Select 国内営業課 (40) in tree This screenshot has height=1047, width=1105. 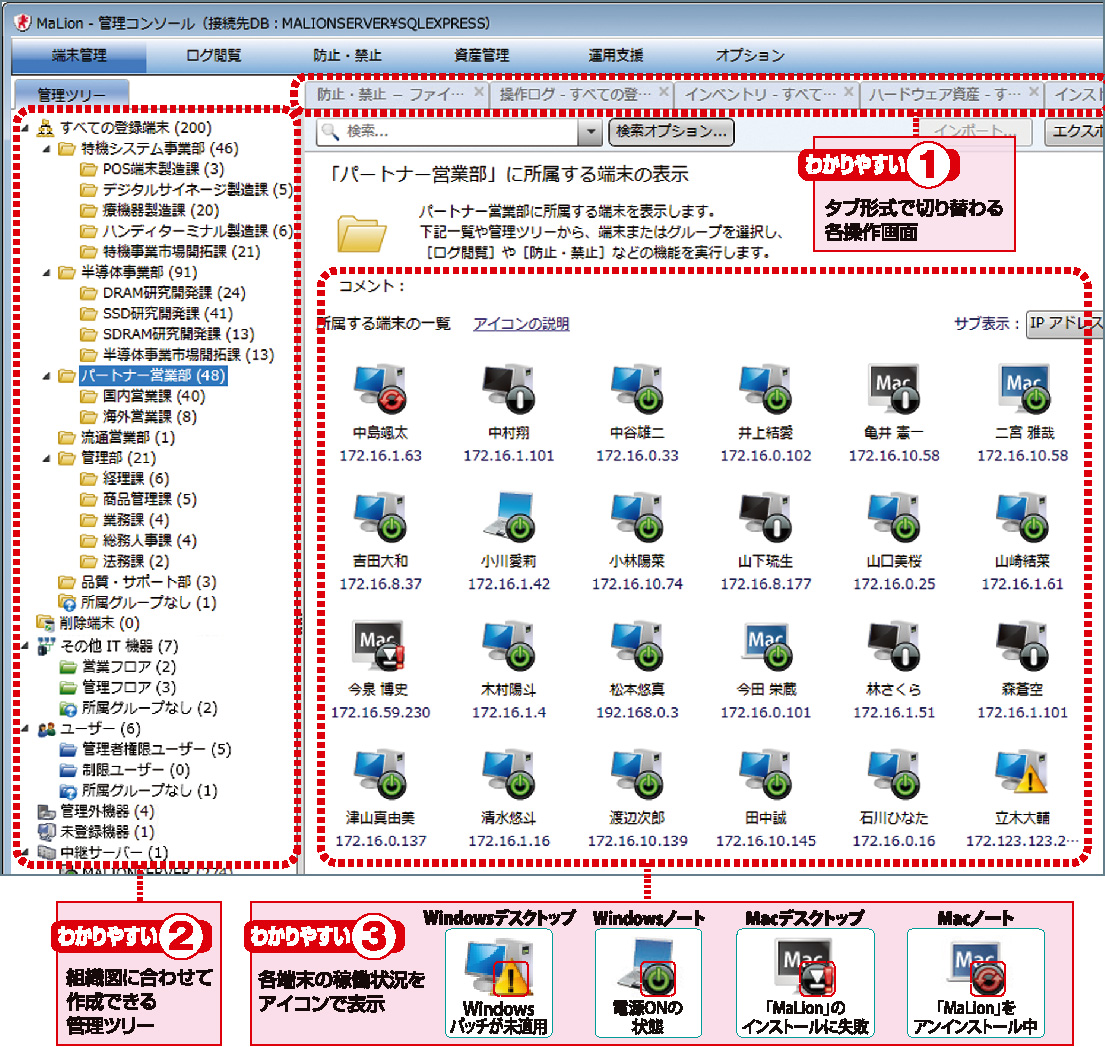(x=143, y=397)
